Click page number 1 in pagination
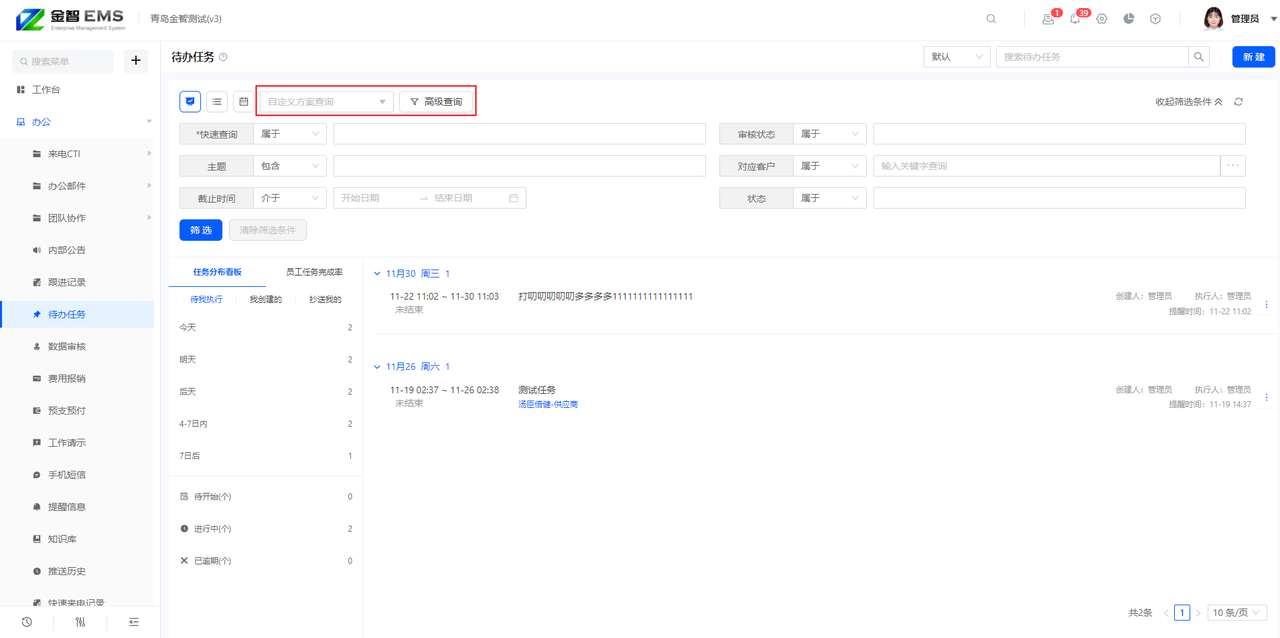This screenshot has height=638, width=1280. click(x=1182, y=613)
